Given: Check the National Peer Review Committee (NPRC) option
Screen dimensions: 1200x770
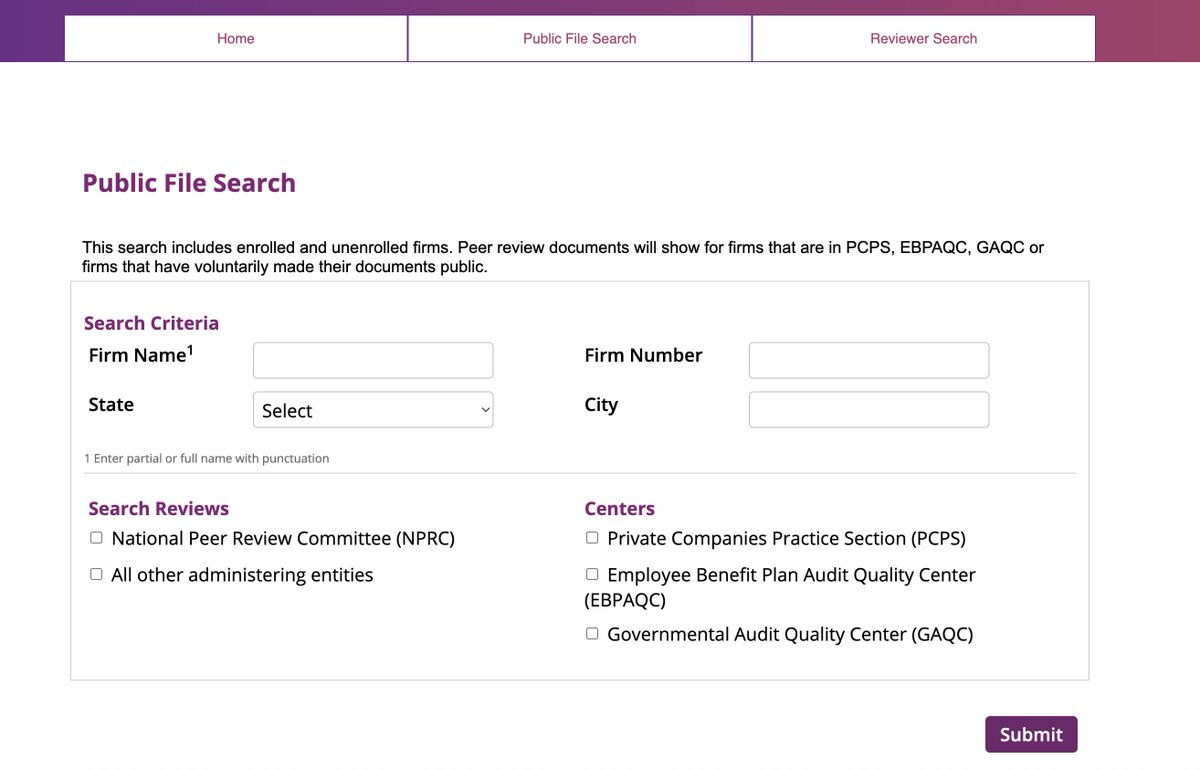Looking at the screenshot, I should (x=96, y=537).
